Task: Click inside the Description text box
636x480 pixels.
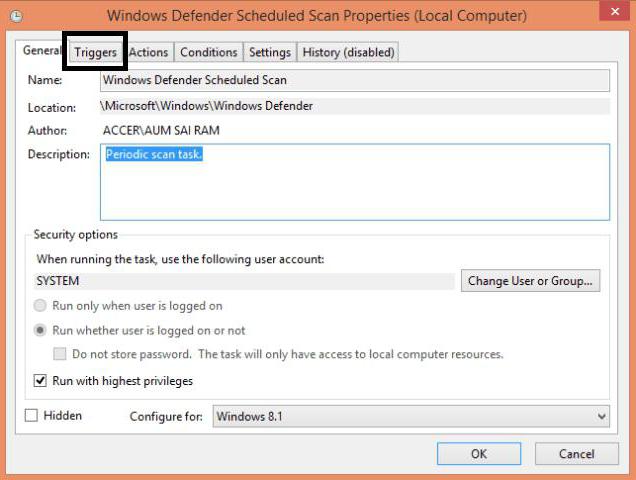Action: click(x=355, y=182)
